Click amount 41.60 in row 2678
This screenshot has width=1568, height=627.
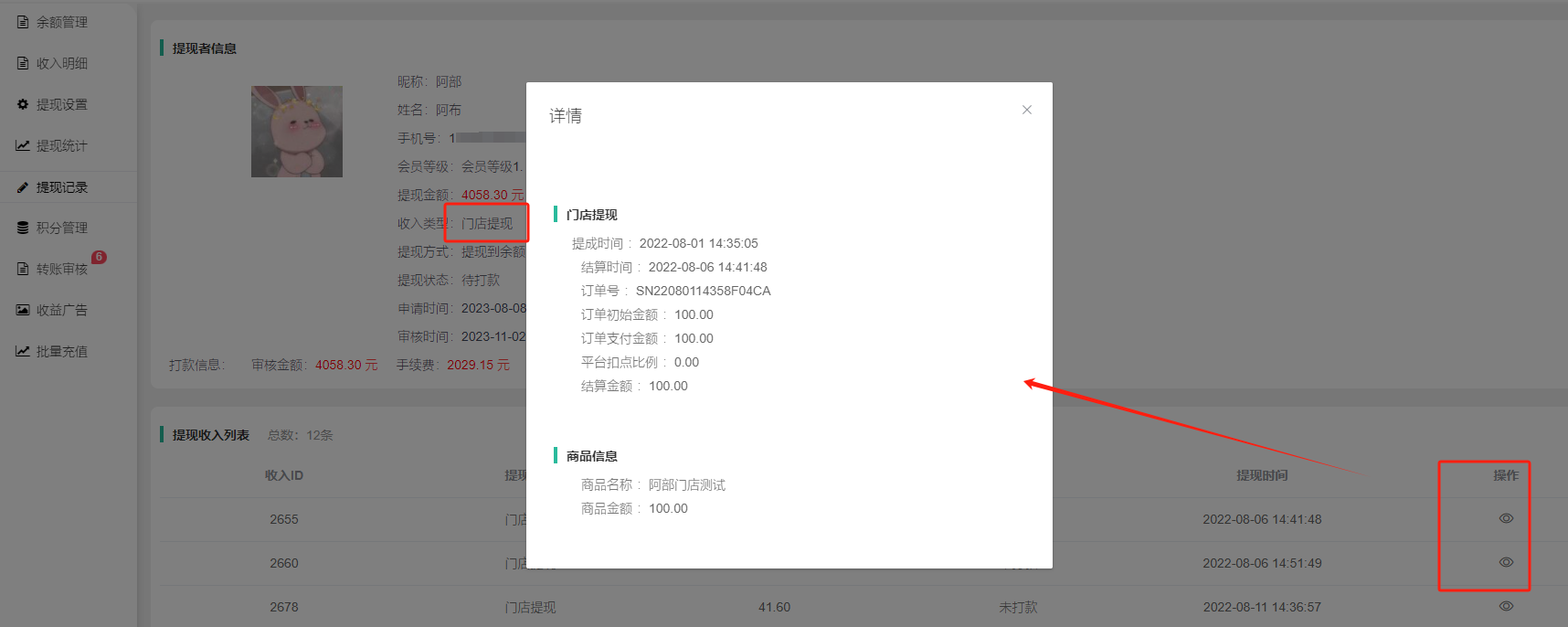774,607
